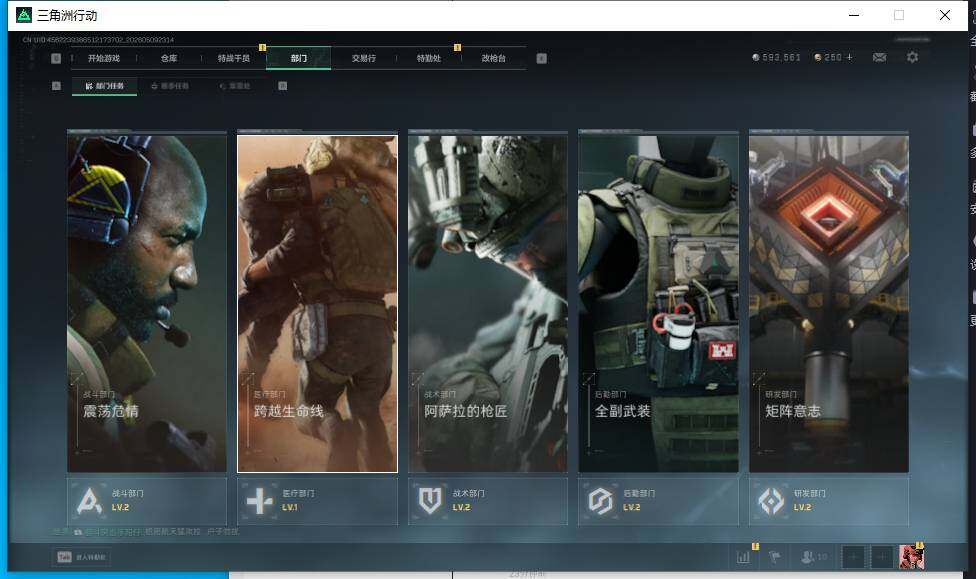Open the mail envelope icon
This screenshot has height=579, width=976.
pos(880,57)
